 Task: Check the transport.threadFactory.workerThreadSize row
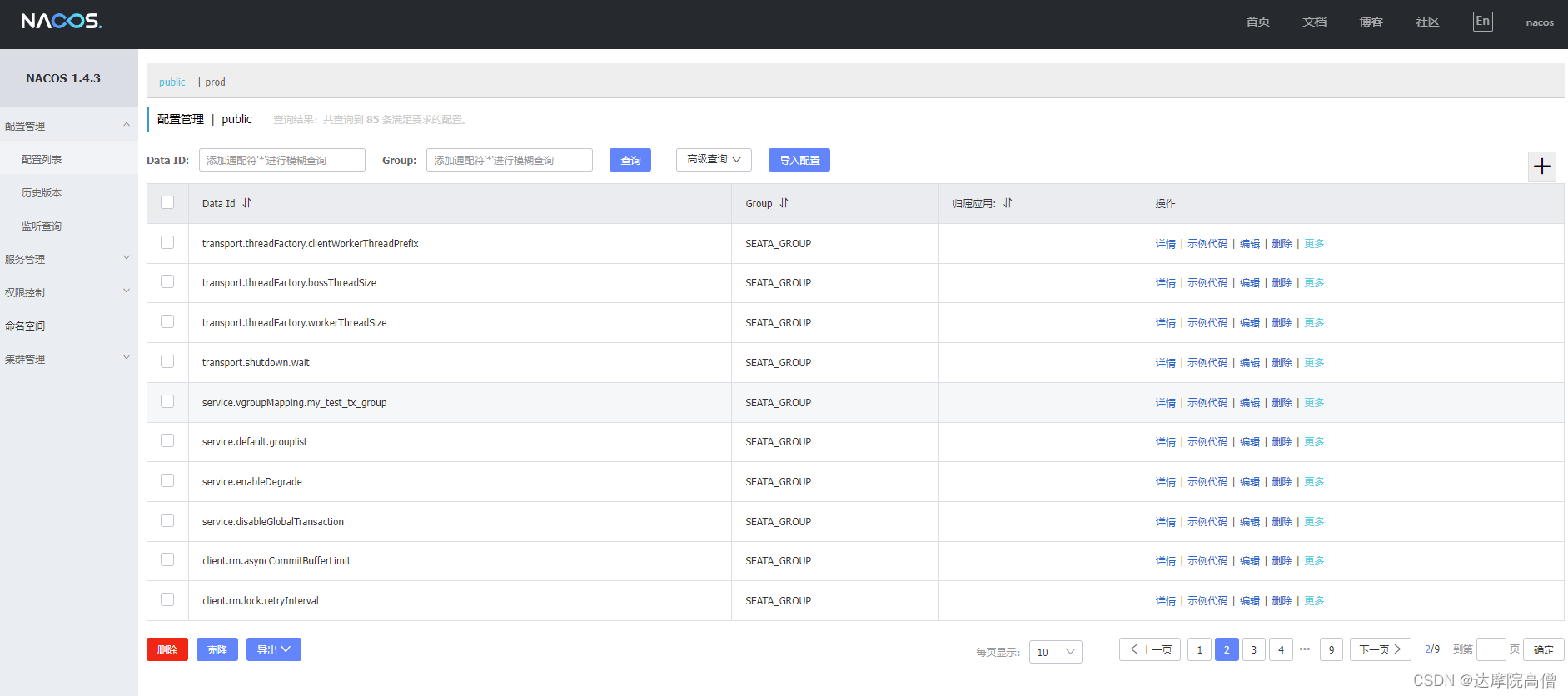tap(167, 321)
